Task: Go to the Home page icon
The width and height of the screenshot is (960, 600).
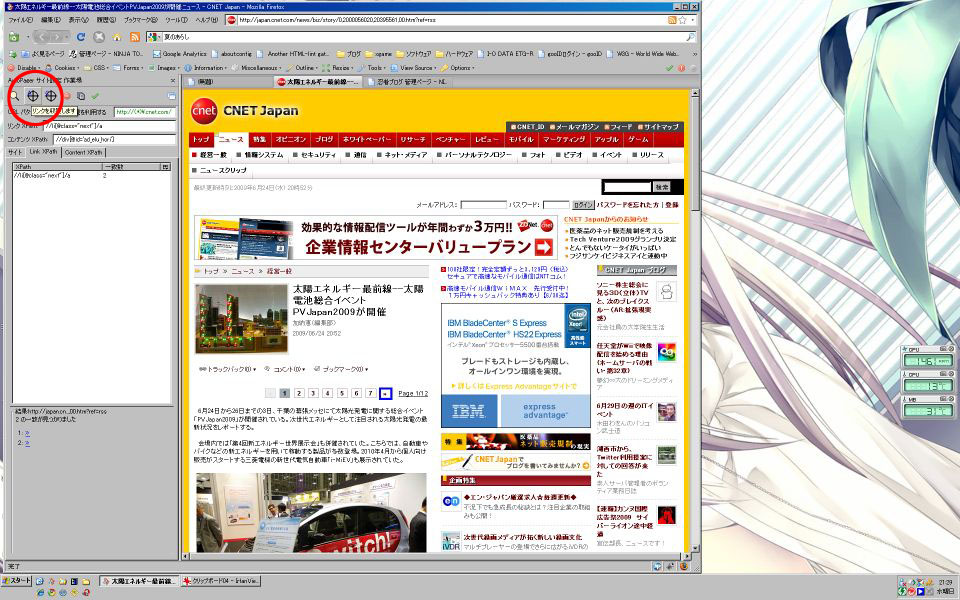Action: [x=117, y=37]
